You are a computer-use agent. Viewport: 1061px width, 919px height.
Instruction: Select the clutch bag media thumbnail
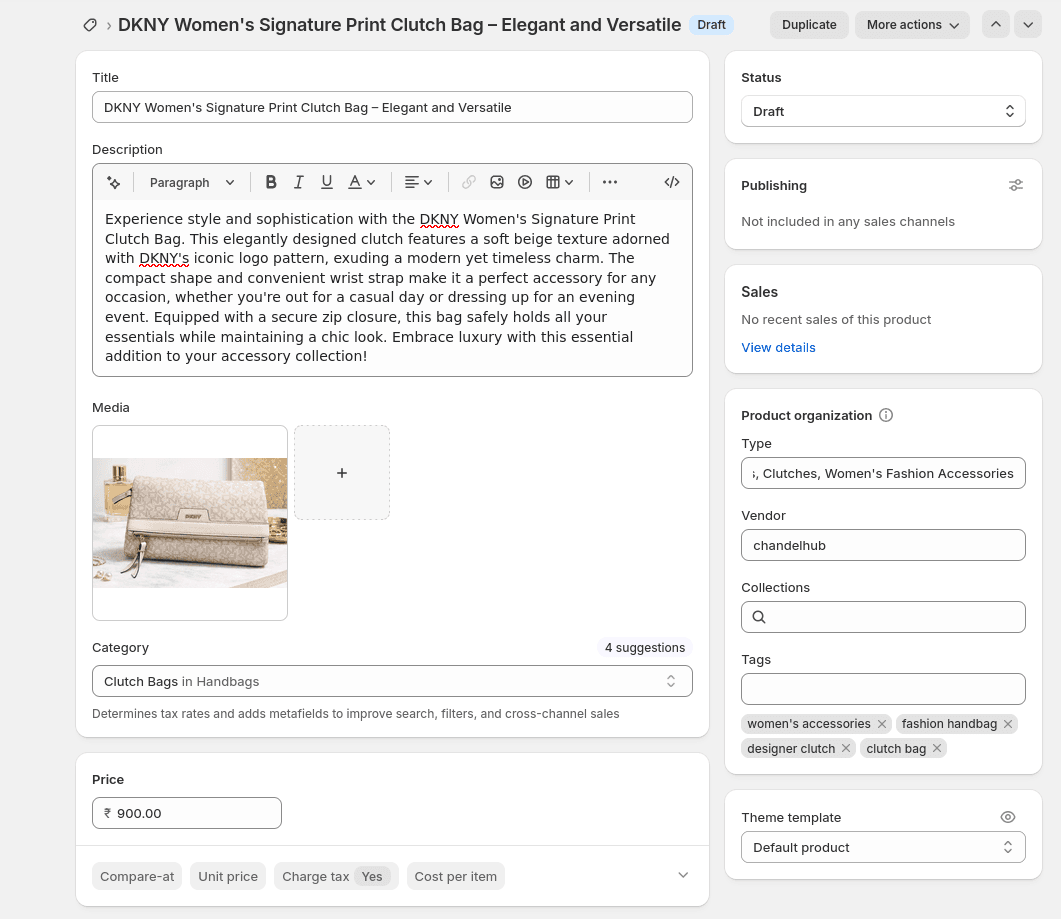[190, 523]
